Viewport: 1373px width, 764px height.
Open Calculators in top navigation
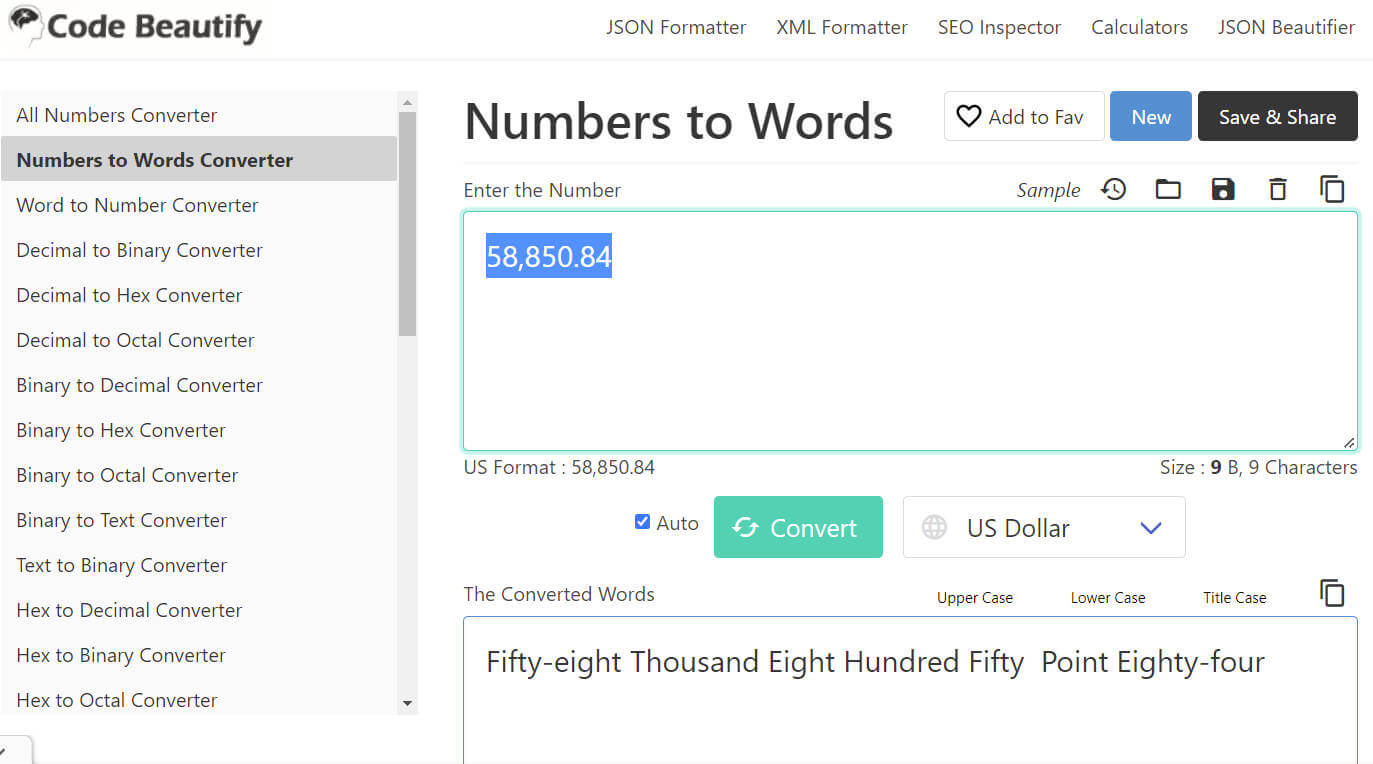(1139, 28)
